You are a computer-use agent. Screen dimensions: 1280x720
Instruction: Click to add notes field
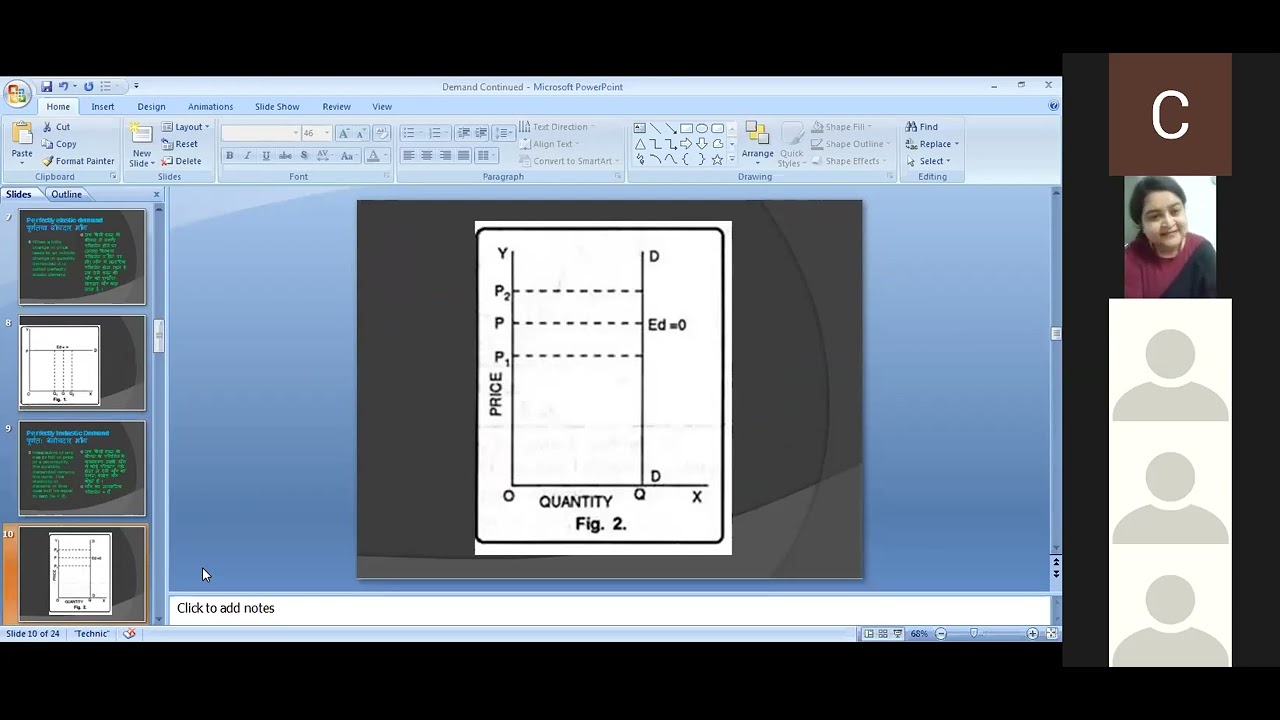tap(610, 608)
